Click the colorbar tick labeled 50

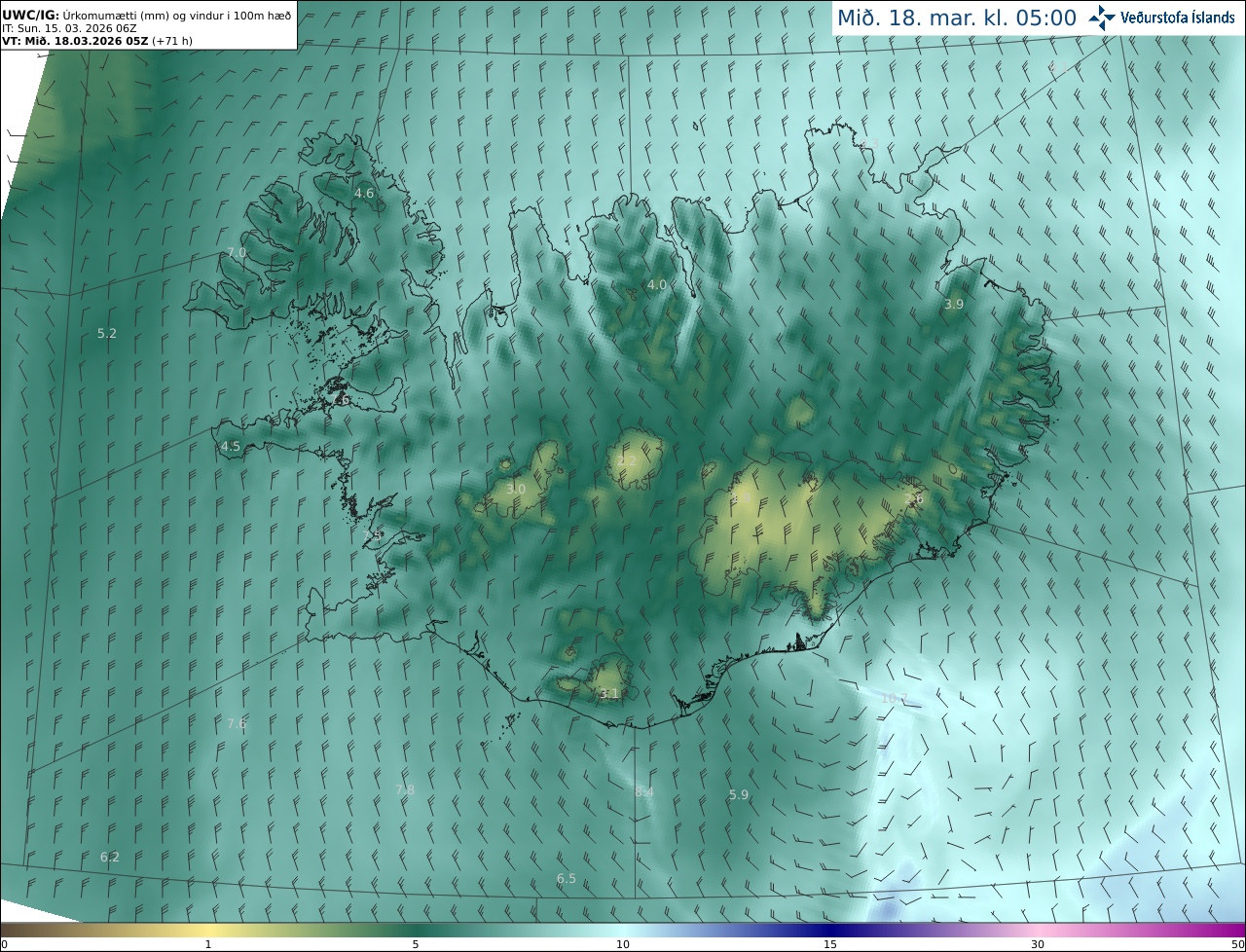tap(1237, 944)
